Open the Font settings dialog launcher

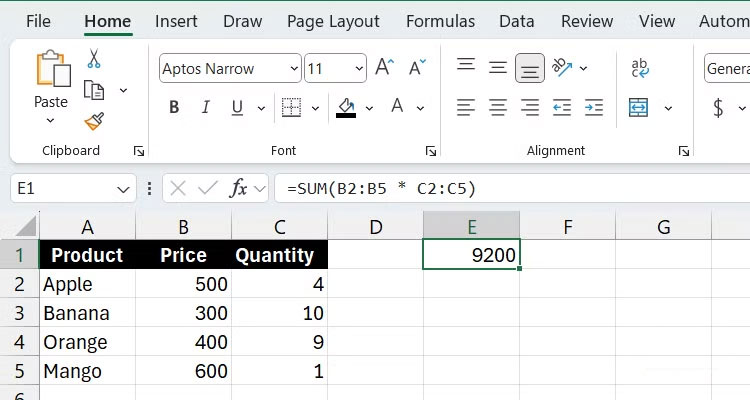pyautogui.click(x=431, y=151)
